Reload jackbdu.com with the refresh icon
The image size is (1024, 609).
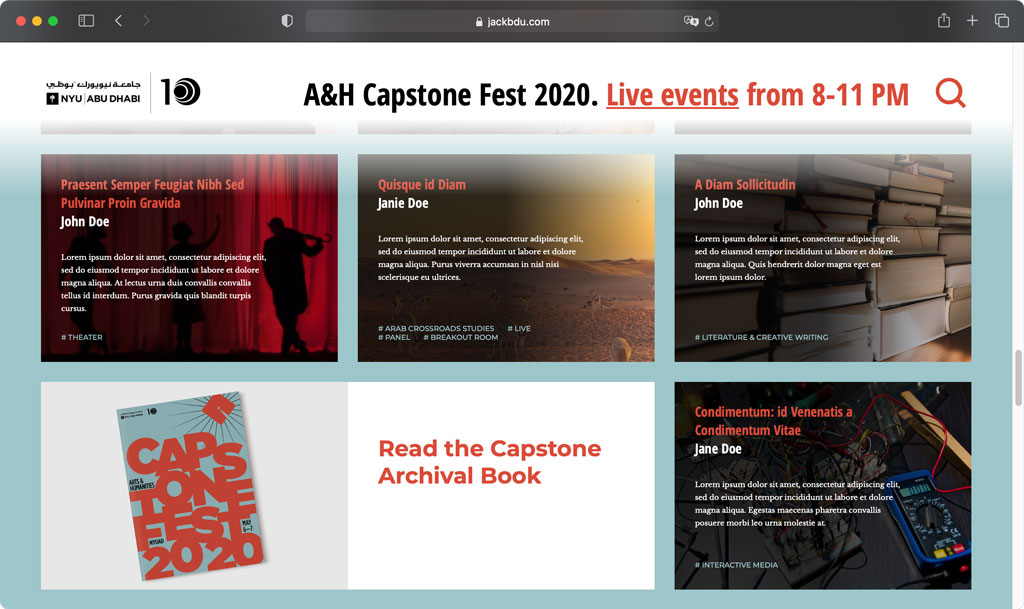[708, 20]
